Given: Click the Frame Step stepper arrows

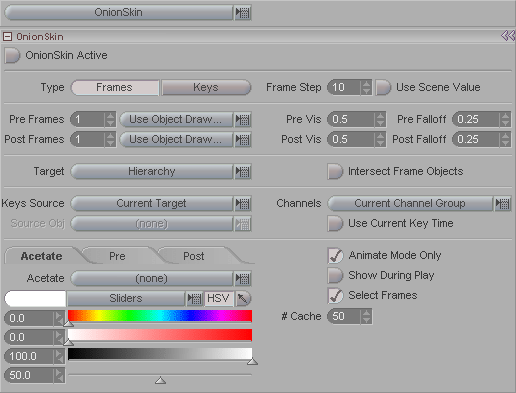Looking at the screenshot, I should coord(366,88).
